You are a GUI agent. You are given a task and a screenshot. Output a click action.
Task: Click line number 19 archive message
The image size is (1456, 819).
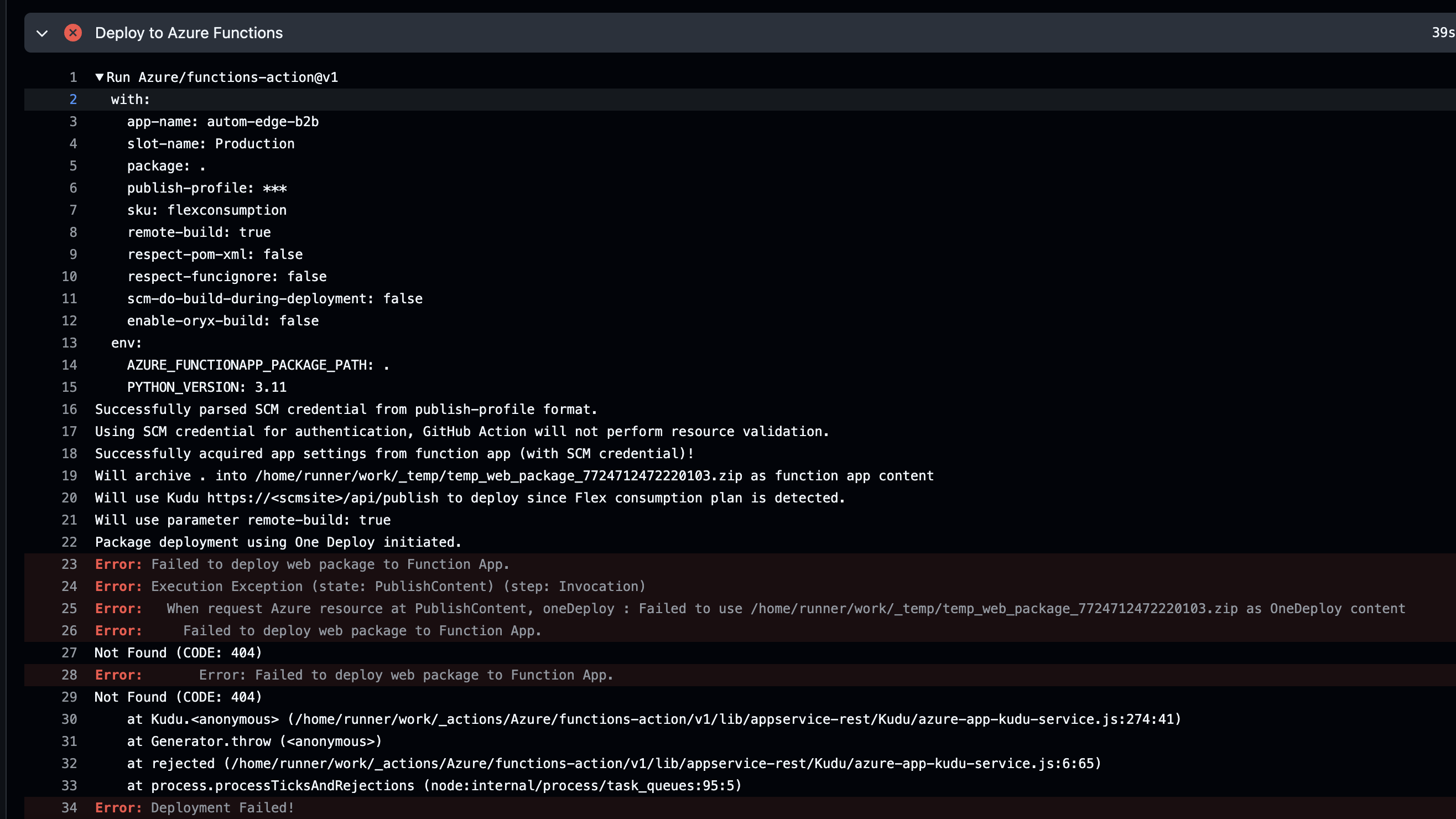pyautogui.click(x=69, y=476)
